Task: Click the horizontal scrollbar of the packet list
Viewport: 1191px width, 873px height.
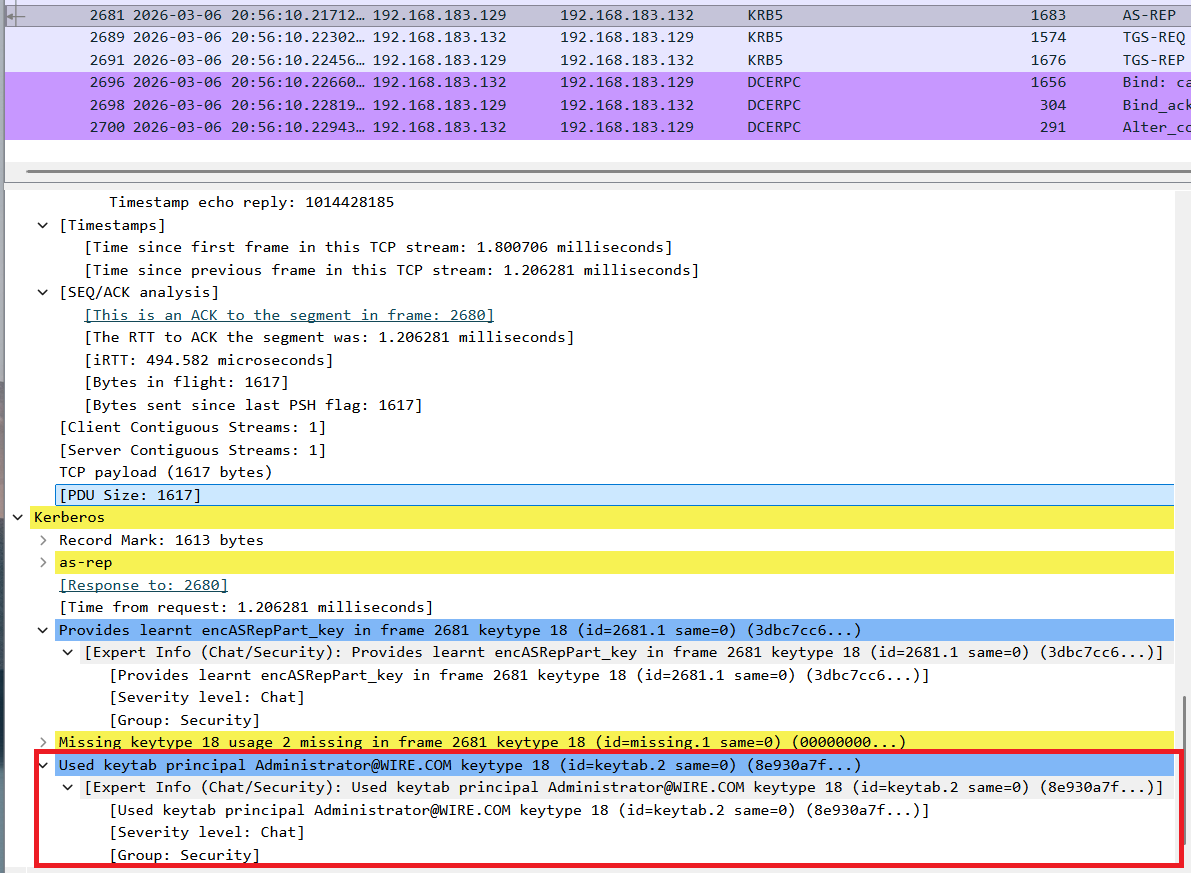Action: [608, 172]
